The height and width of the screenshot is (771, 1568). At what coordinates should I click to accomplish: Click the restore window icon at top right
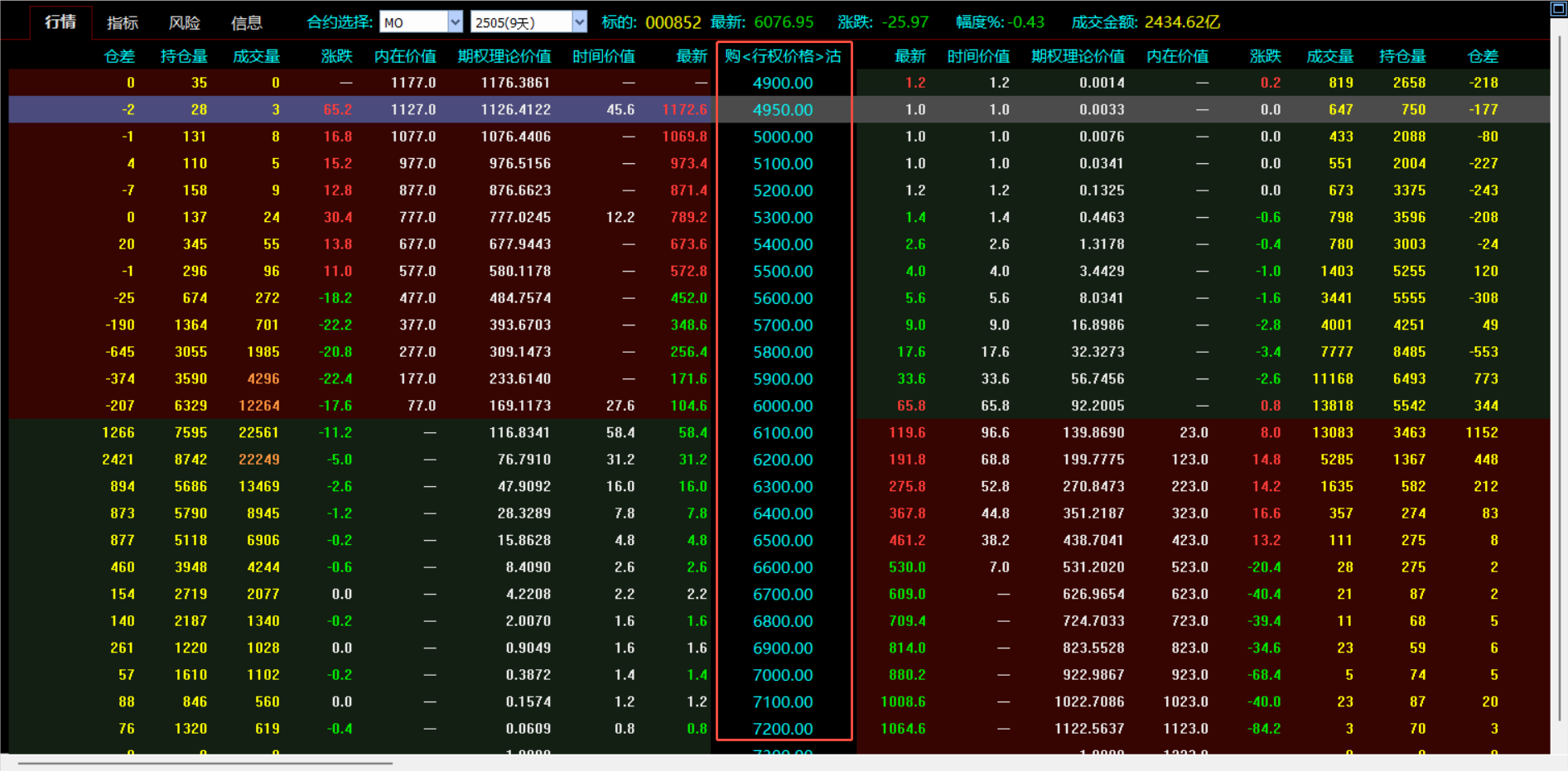click(1558, 8)
